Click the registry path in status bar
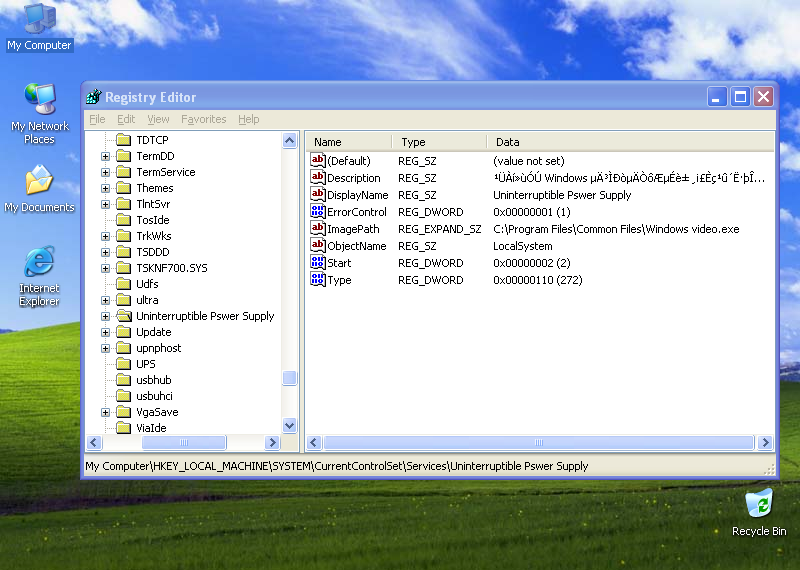The image size is (800, 570). pos(337,466)
